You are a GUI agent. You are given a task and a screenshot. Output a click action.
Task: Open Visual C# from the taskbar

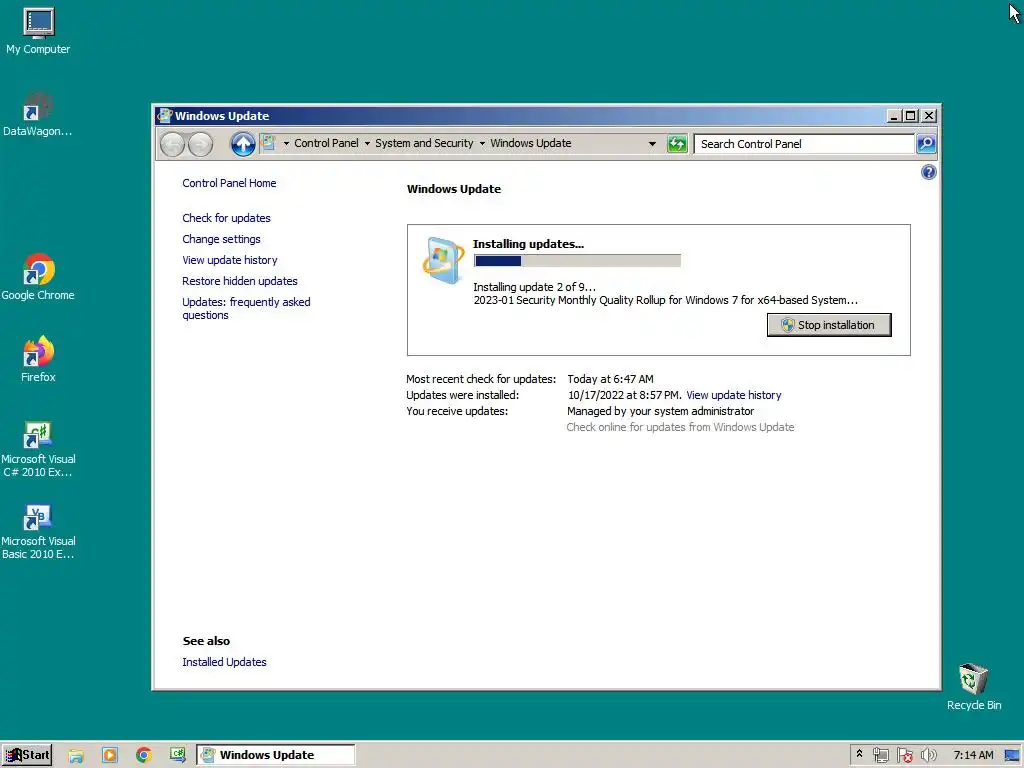178,755
